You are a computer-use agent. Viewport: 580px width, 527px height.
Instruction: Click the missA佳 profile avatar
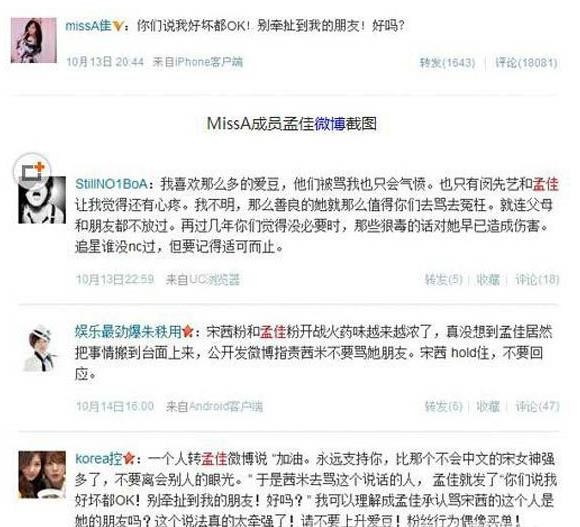tap(34, 40)
